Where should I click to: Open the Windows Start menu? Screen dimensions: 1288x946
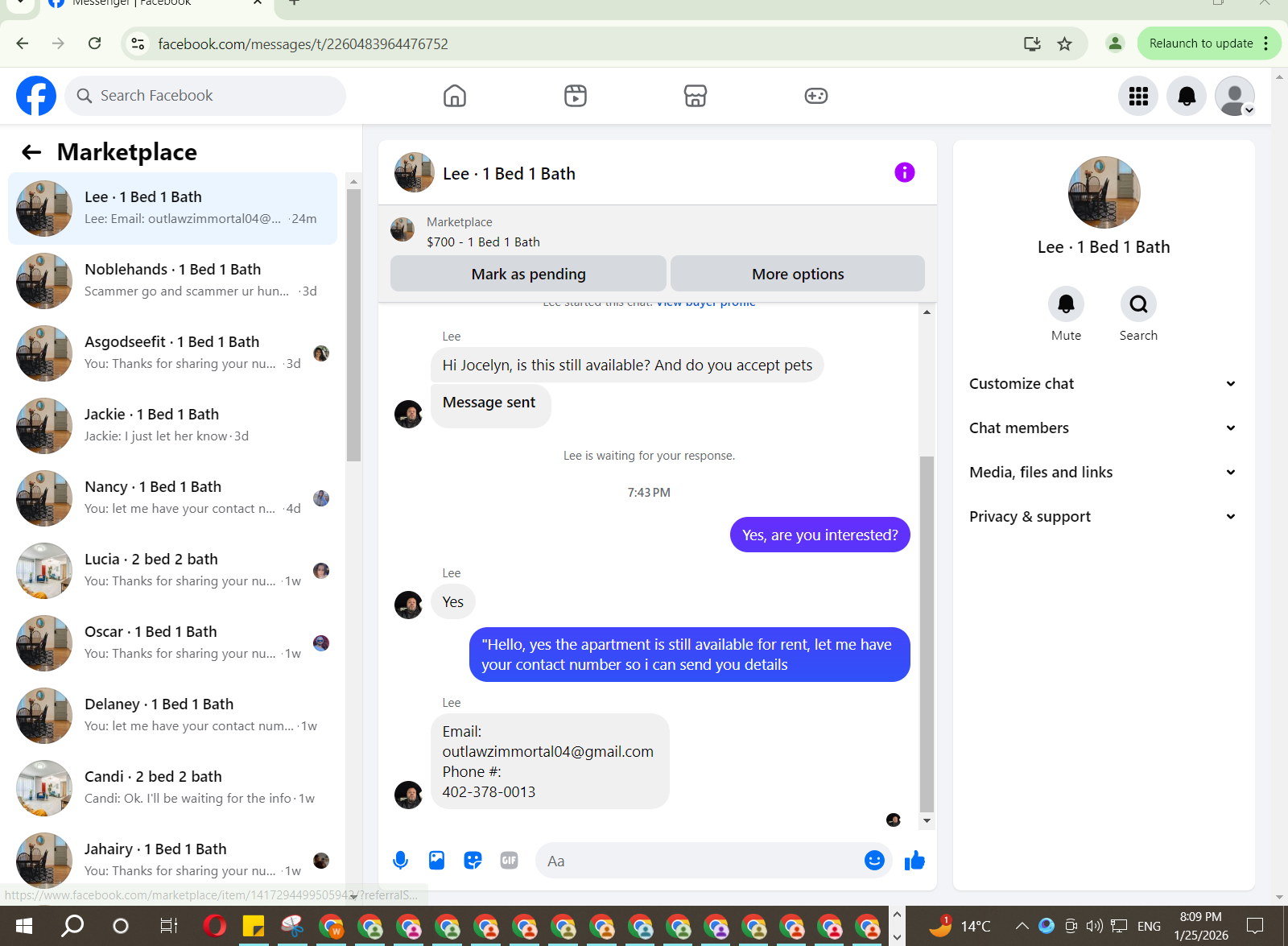tap(23, 926)
